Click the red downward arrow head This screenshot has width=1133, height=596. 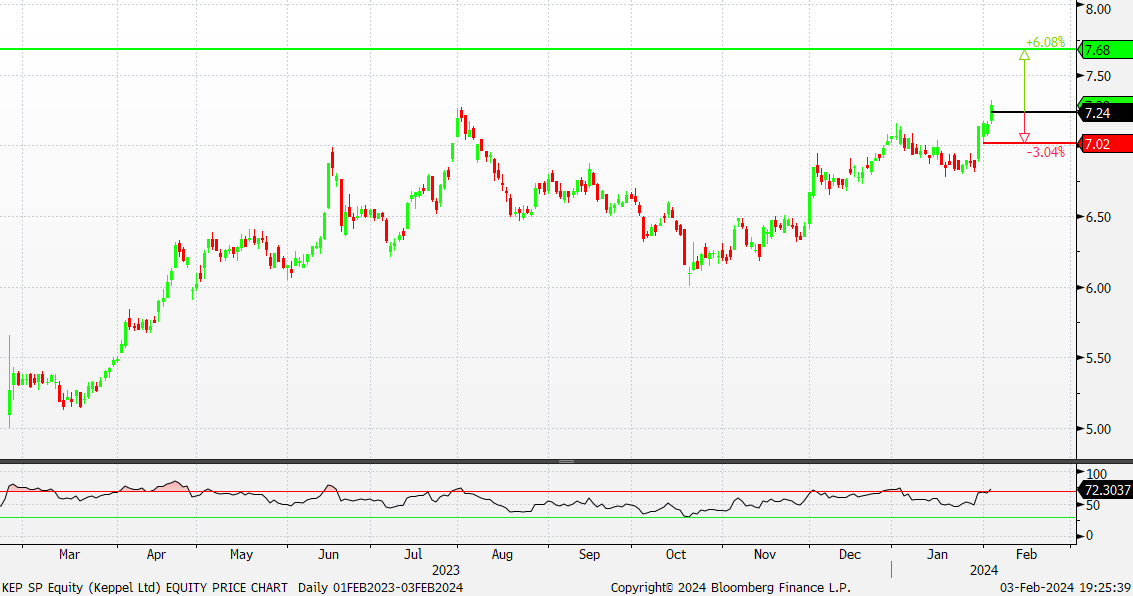click(x=1024, y=138)
